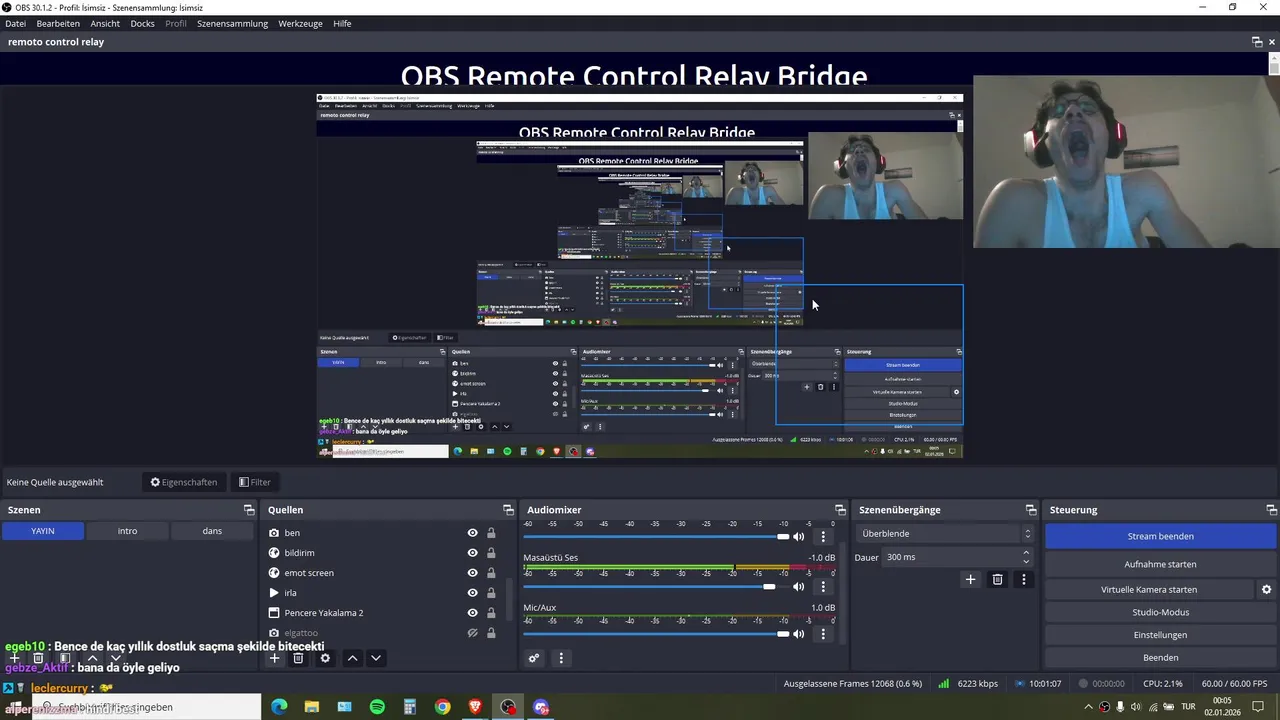Enable Studio-Modus
This screenshot has height=720, width=1280.
coord(1160,612)
